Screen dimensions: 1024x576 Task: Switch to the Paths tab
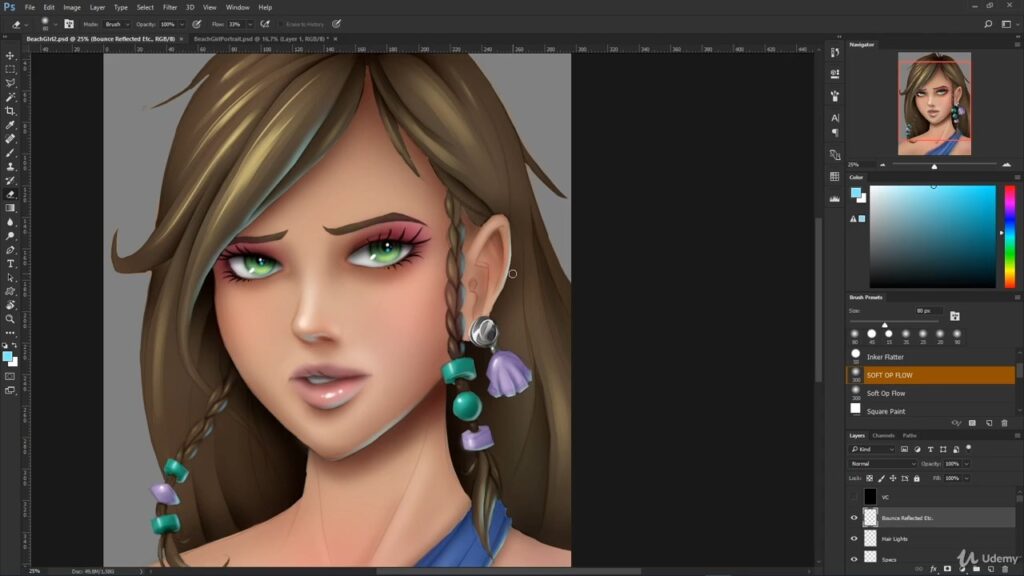[x=910, y=436]
